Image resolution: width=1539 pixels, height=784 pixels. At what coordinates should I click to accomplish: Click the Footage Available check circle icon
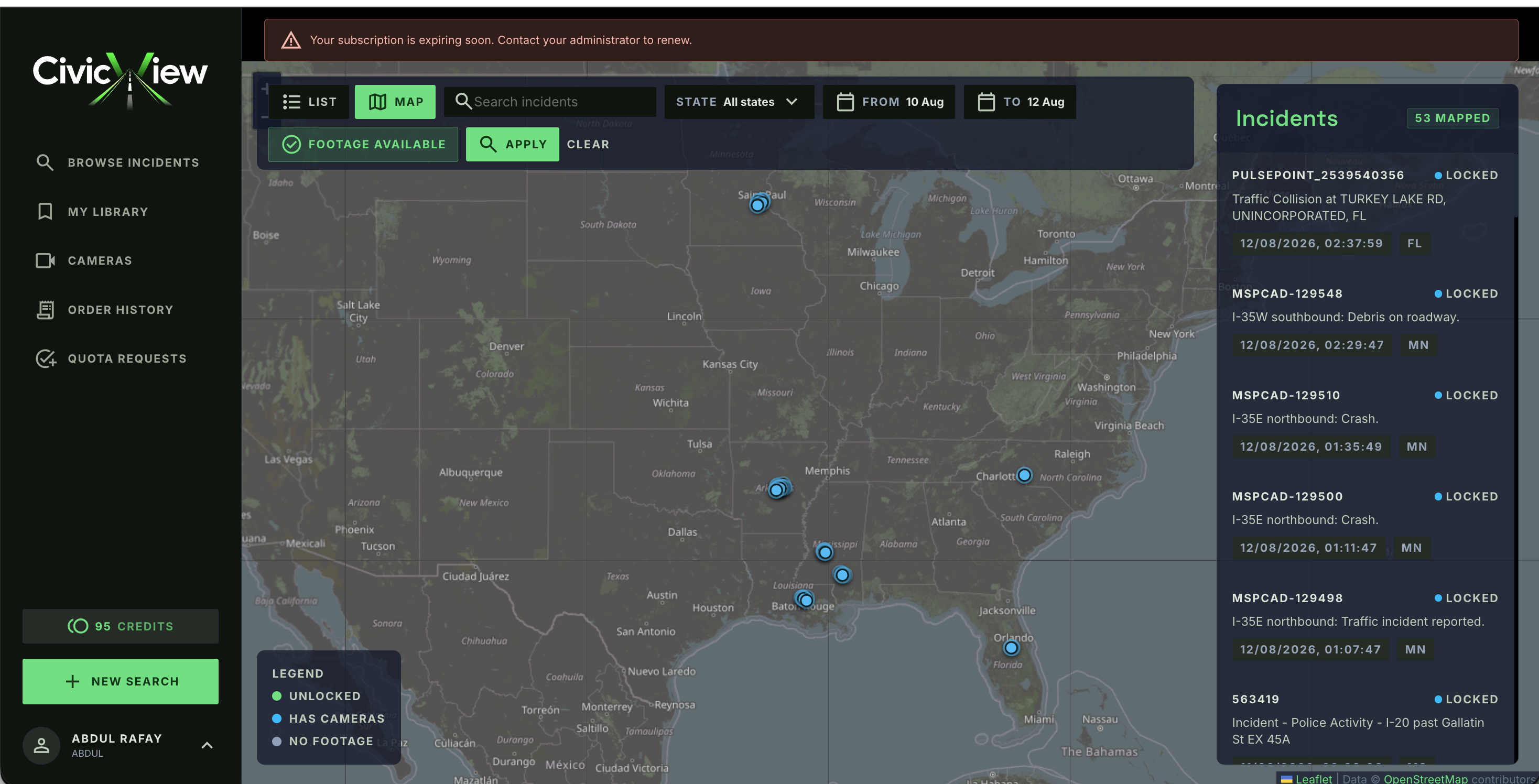pos(291,145)
